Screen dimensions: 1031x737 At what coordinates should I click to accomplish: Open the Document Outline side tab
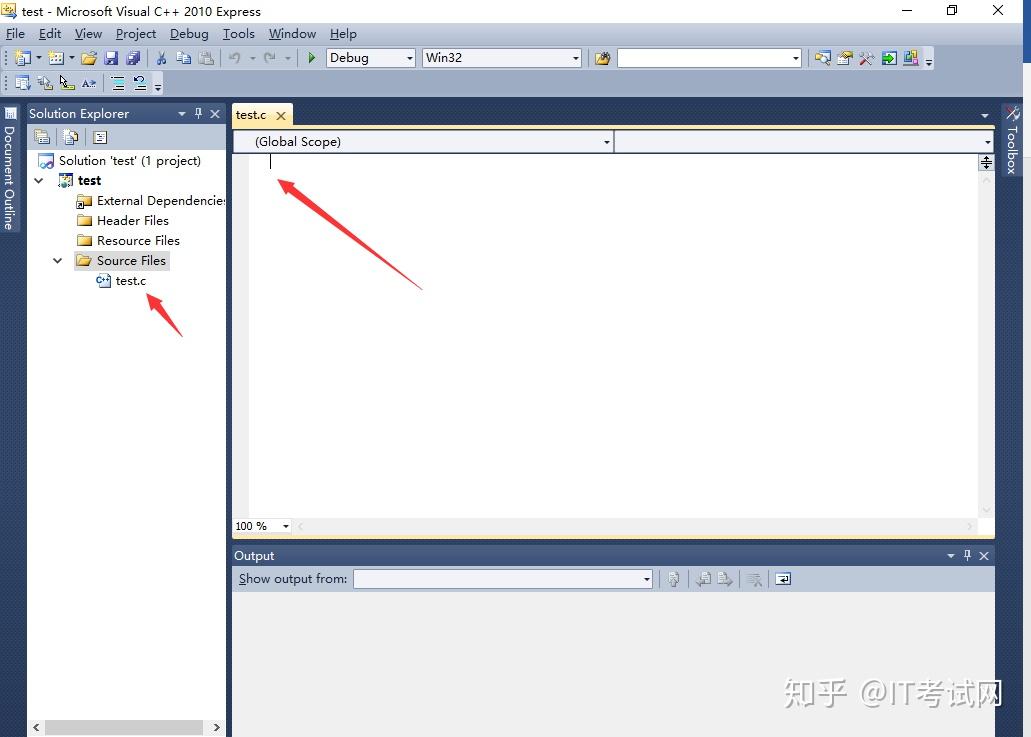coord(10,175)
